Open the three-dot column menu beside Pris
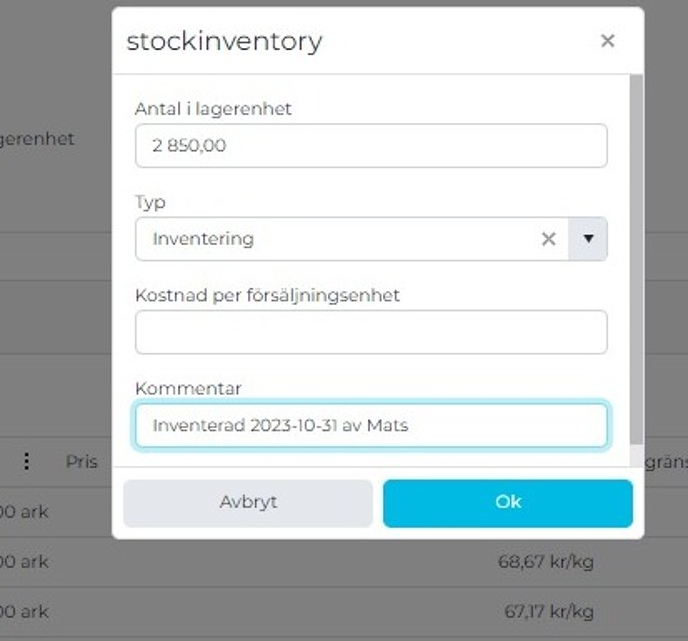 click(x=27, y=461)
